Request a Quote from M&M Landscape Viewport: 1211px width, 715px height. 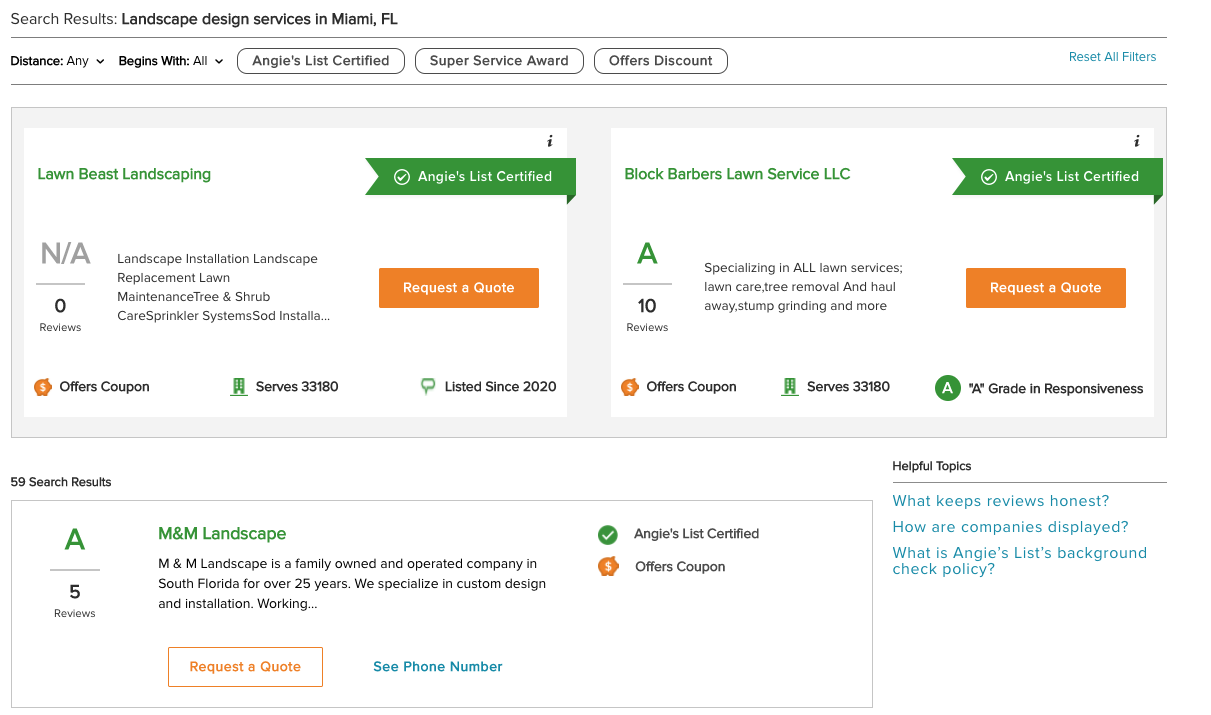[x=245, y=667]
